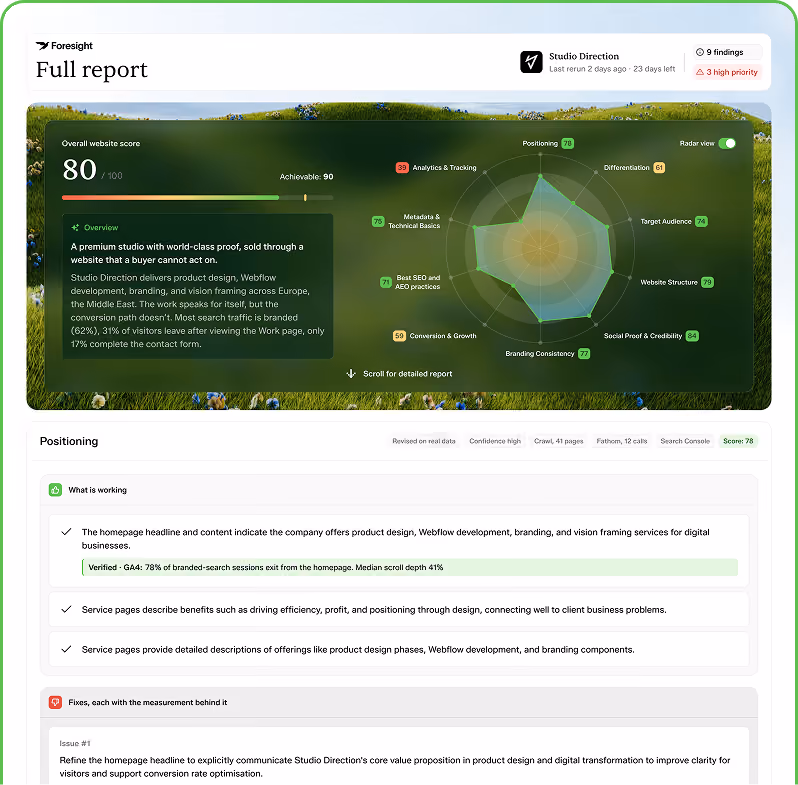
Task: Click the warning triangle beside 3 high priority
Action: pos(700,72)
